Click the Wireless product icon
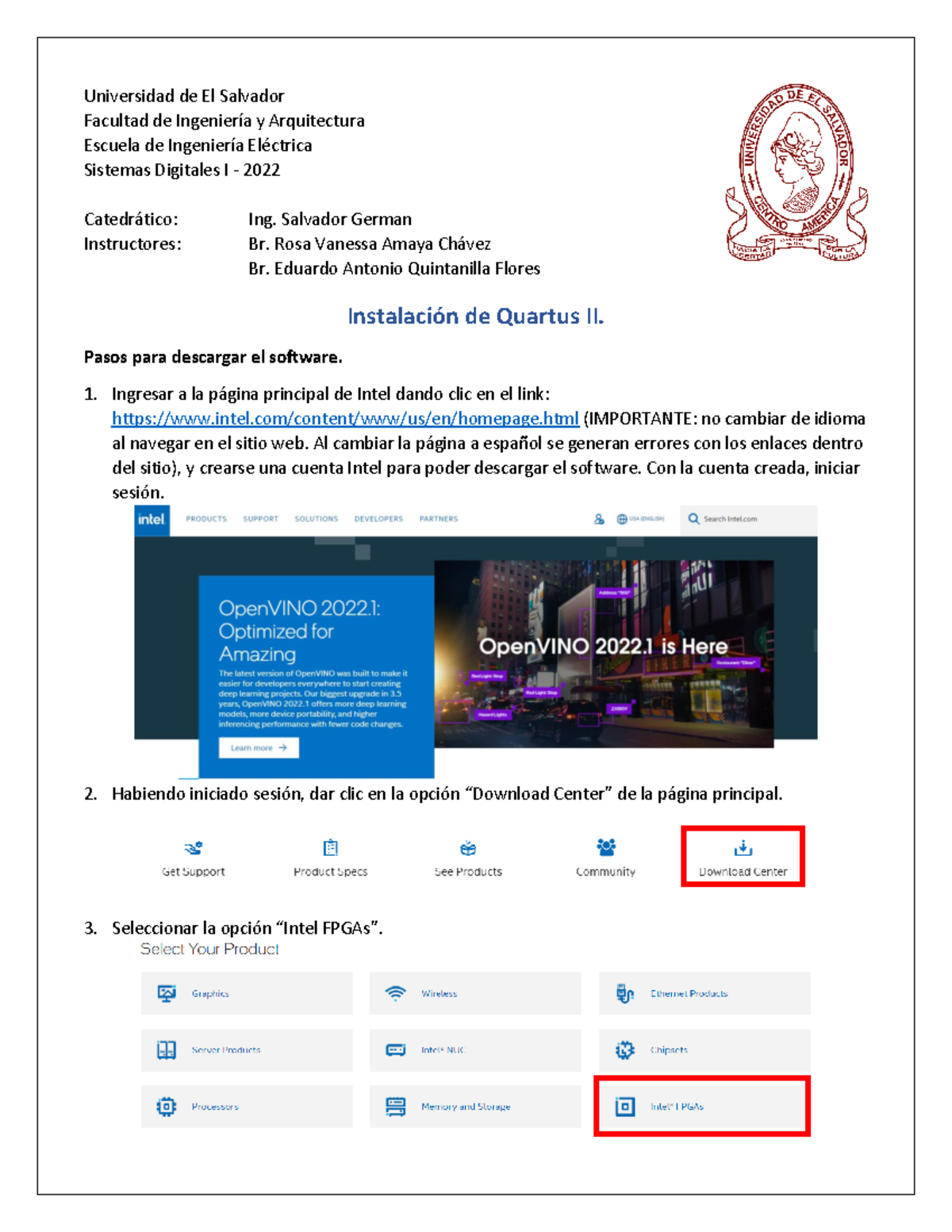The image size is (952, 1232). [394, 992]
